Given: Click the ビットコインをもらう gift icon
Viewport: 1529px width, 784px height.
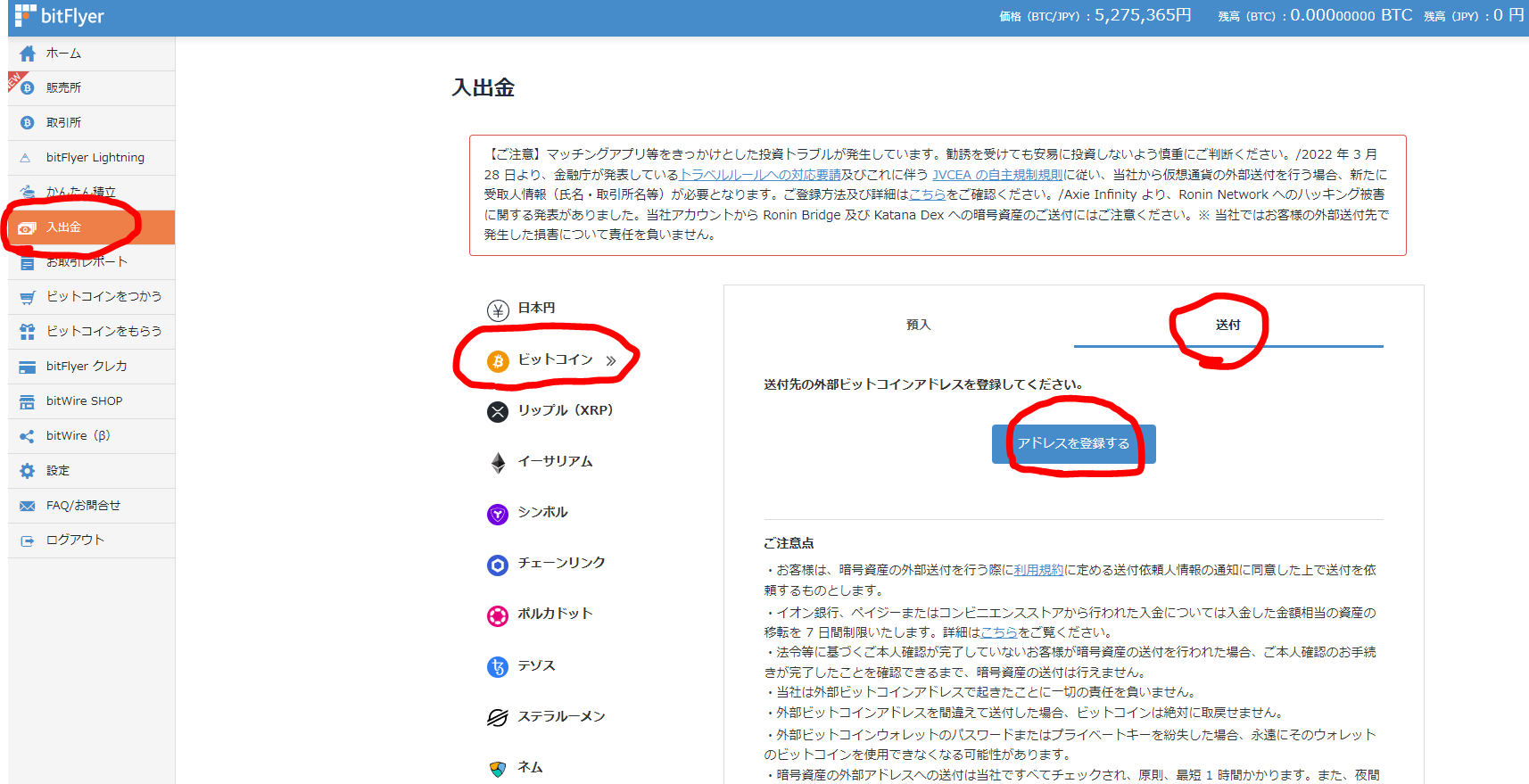Looking at the screenshot, I should click(x=28, y=332).
